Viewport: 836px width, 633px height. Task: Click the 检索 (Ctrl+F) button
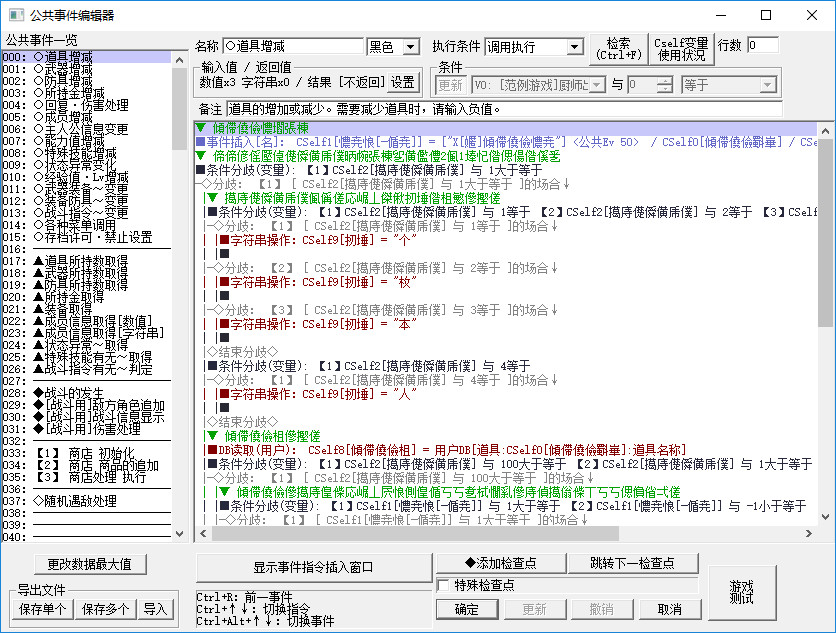(x=618, y=49)
